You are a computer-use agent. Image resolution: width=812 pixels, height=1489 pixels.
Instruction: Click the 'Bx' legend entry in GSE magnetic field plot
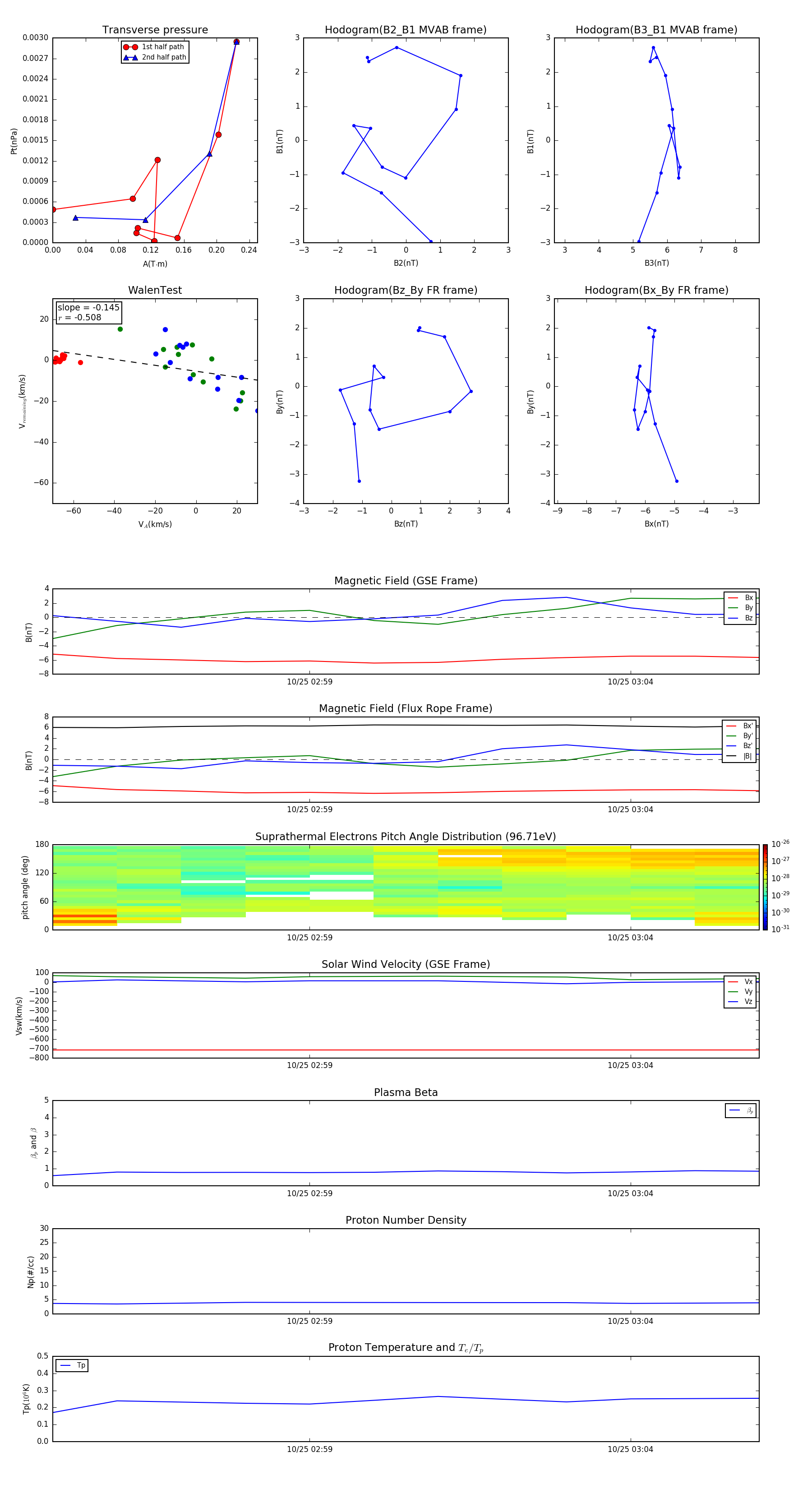pos(740,598)
